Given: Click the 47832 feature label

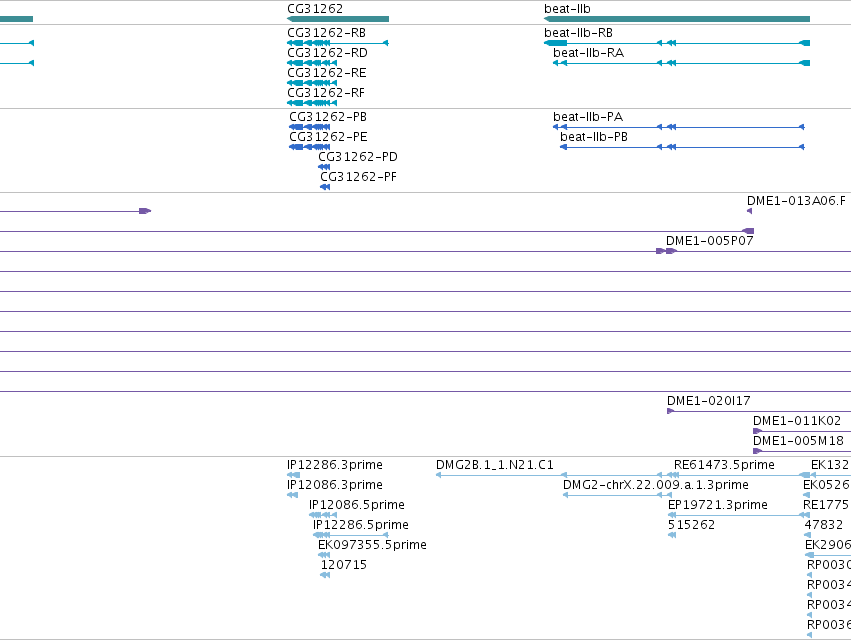Looking at the screenshot, I should pyautogui.click(x=823, y=525).
